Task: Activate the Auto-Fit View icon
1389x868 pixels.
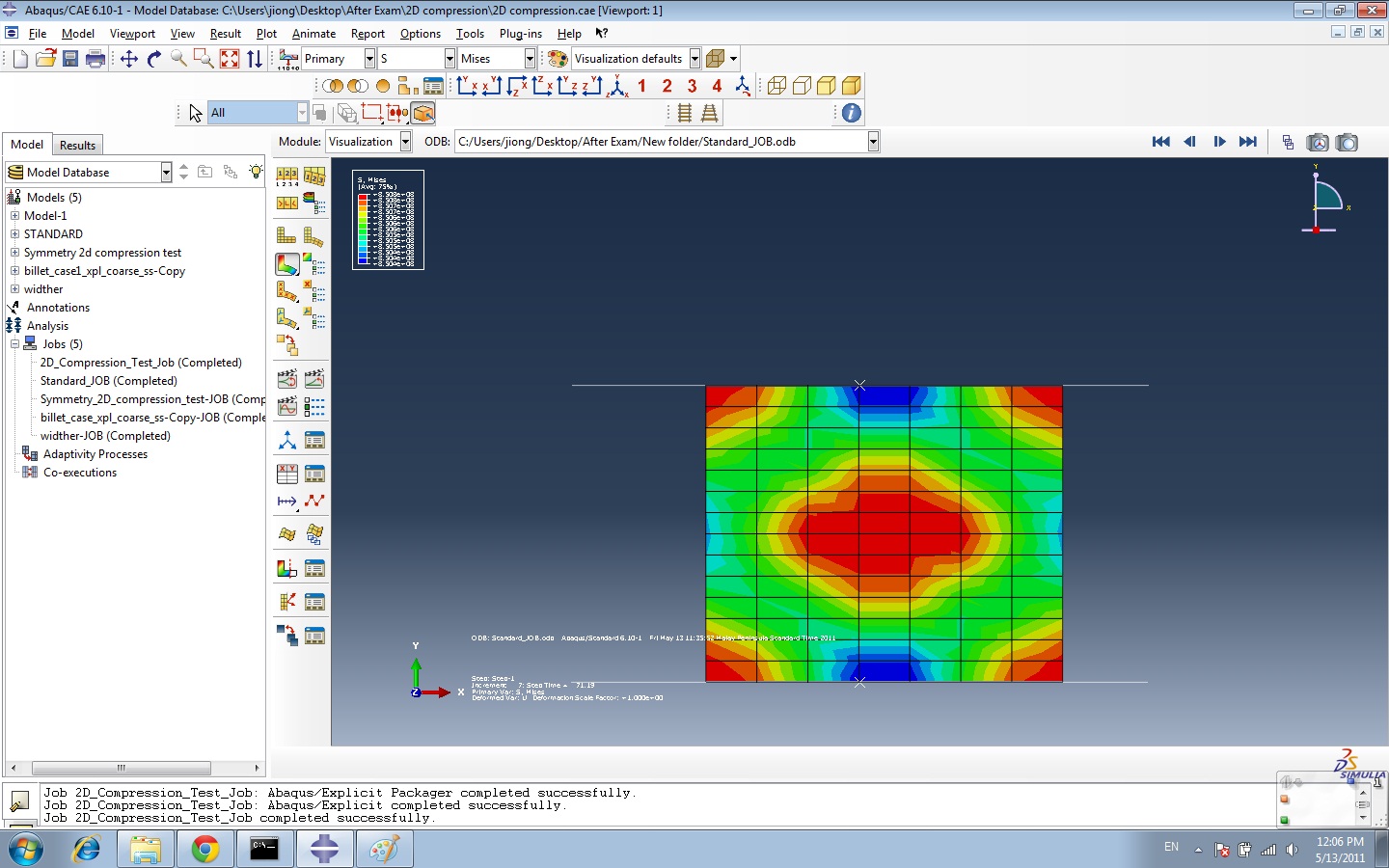Action: (230, 59)
